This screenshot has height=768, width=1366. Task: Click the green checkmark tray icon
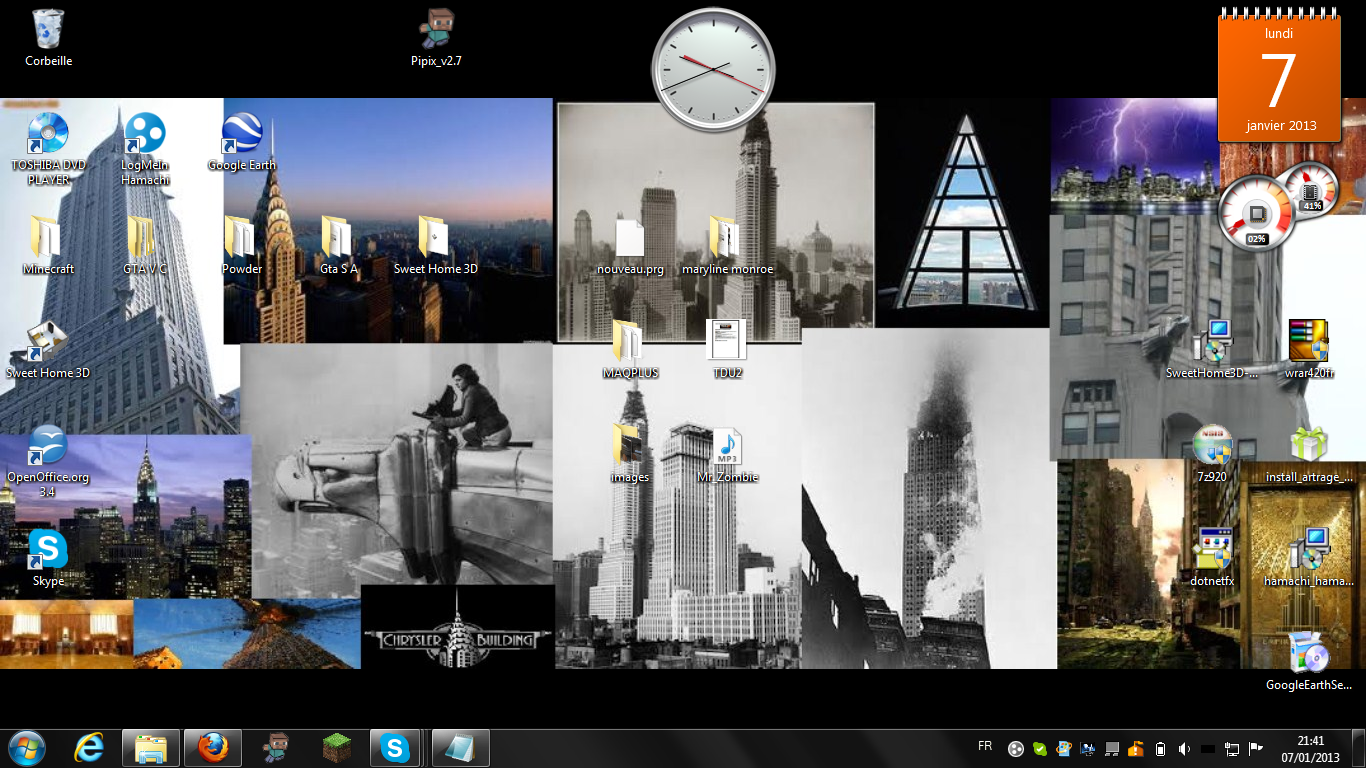point(1040,748)
